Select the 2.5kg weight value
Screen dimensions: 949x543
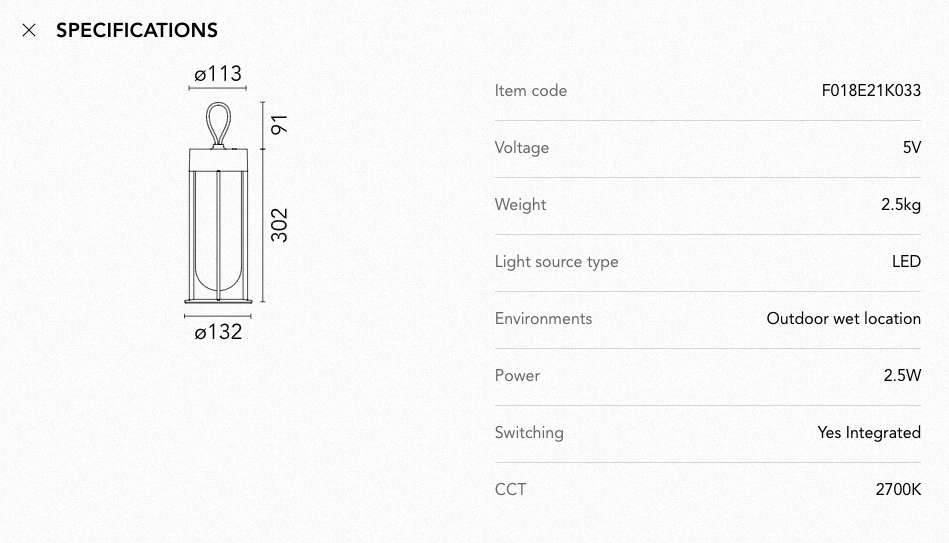pos(901,205)
